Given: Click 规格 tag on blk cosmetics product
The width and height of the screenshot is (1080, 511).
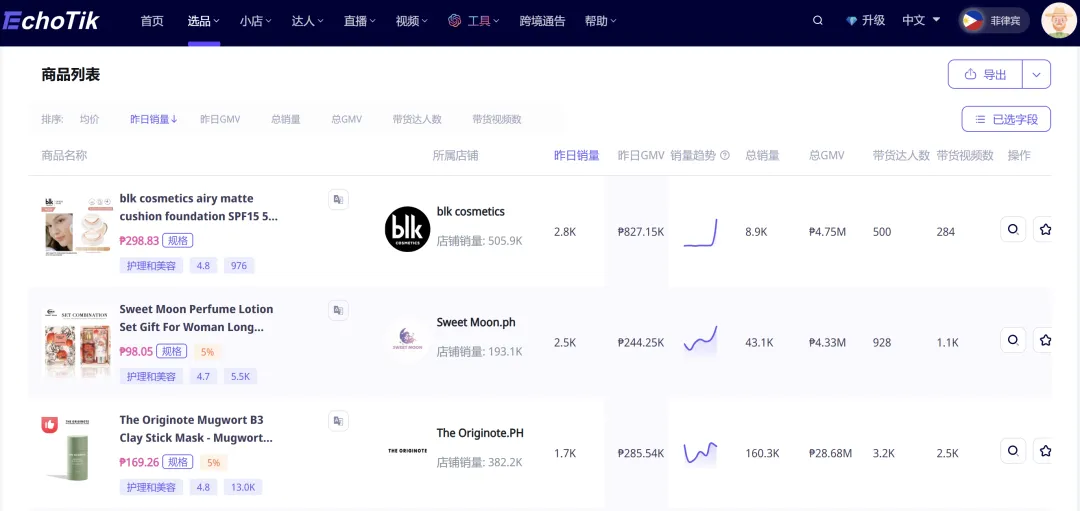Looking at the screenshot, I should tap(178, 240).
